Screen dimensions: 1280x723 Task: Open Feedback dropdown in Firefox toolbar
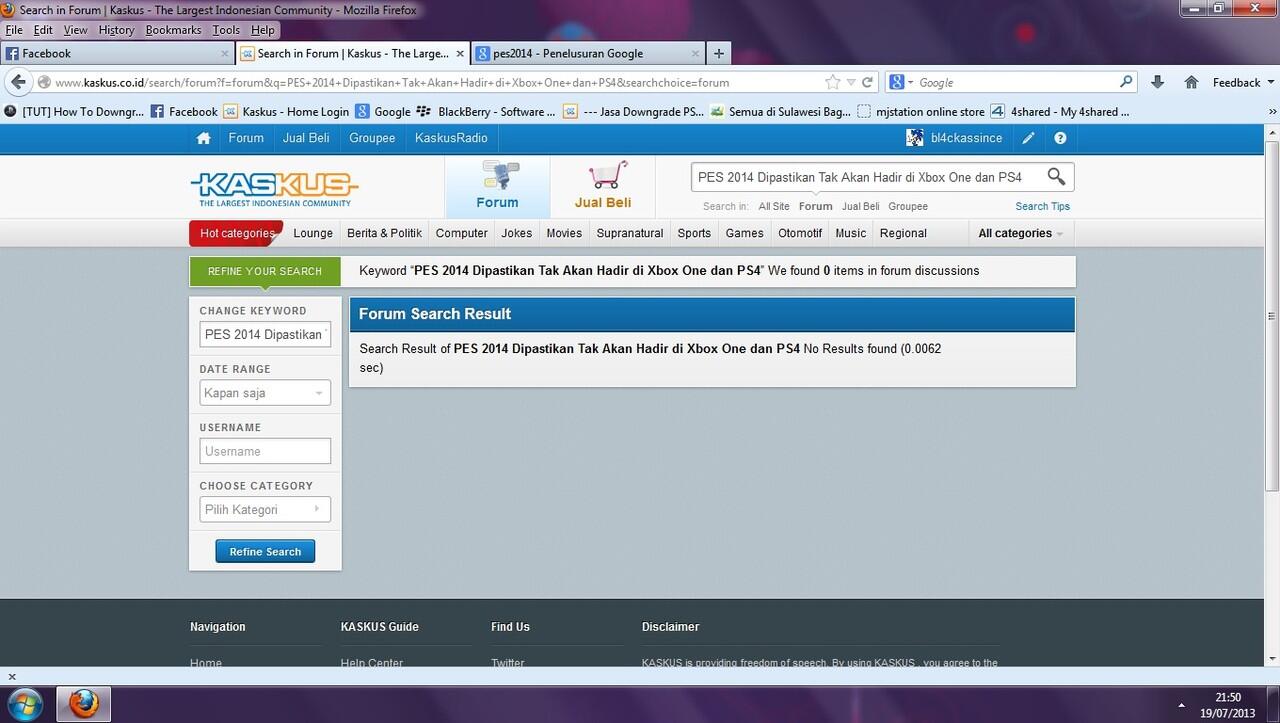tap(1242, 82)
